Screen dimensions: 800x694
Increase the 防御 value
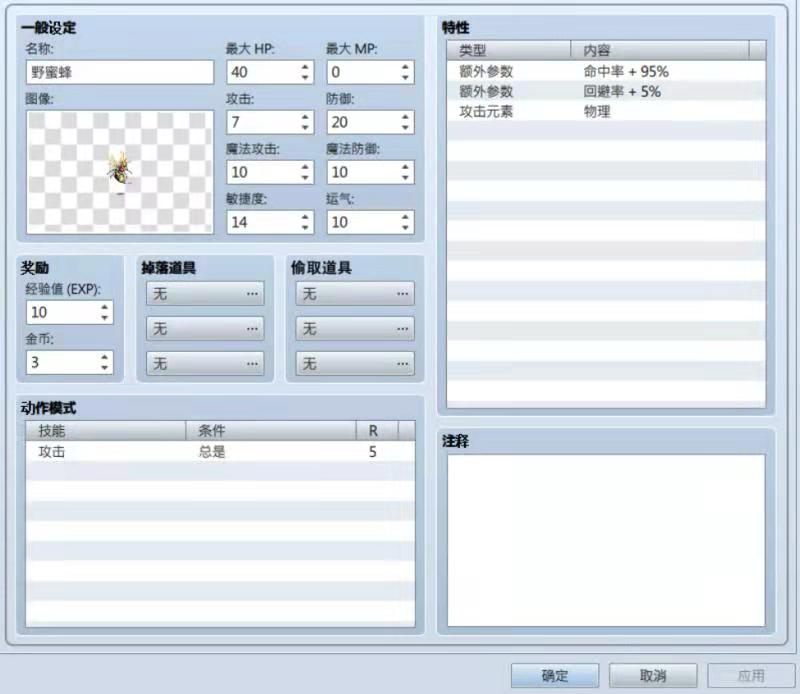405,117
